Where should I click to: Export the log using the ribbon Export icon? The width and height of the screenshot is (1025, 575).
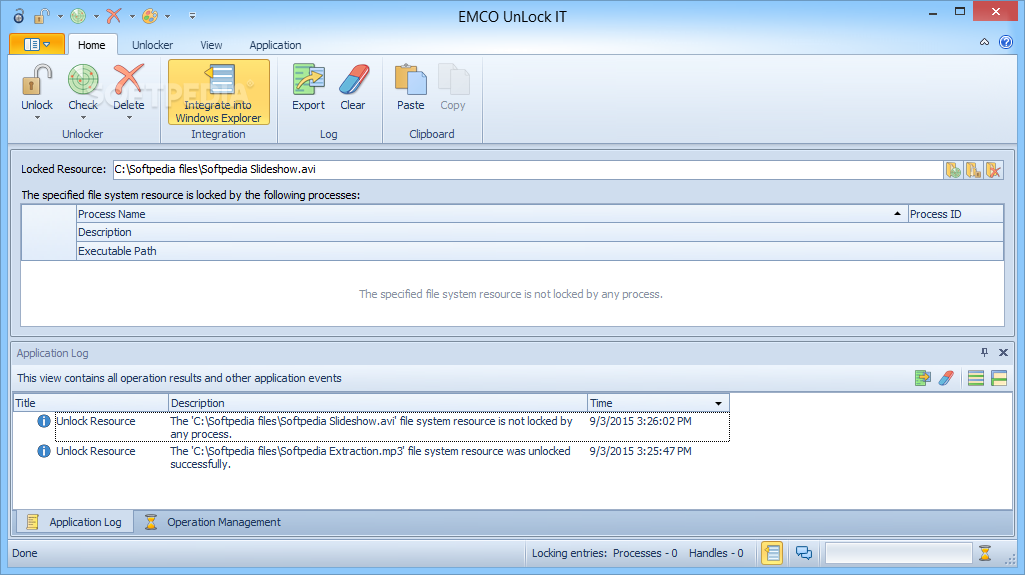pos(309,80)
